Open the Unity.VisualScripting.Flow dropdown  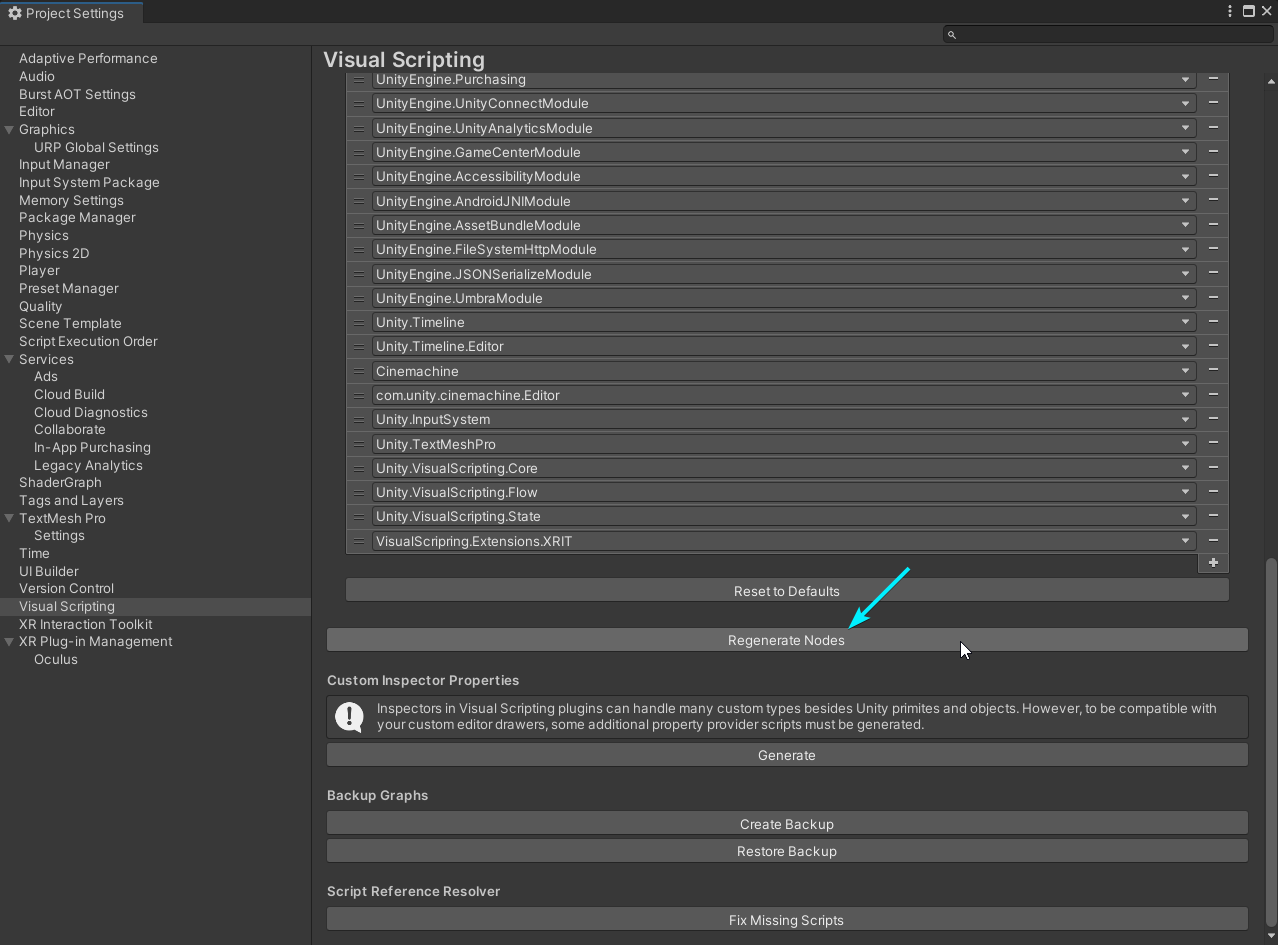pyautogui.click(x=785, y=492)
